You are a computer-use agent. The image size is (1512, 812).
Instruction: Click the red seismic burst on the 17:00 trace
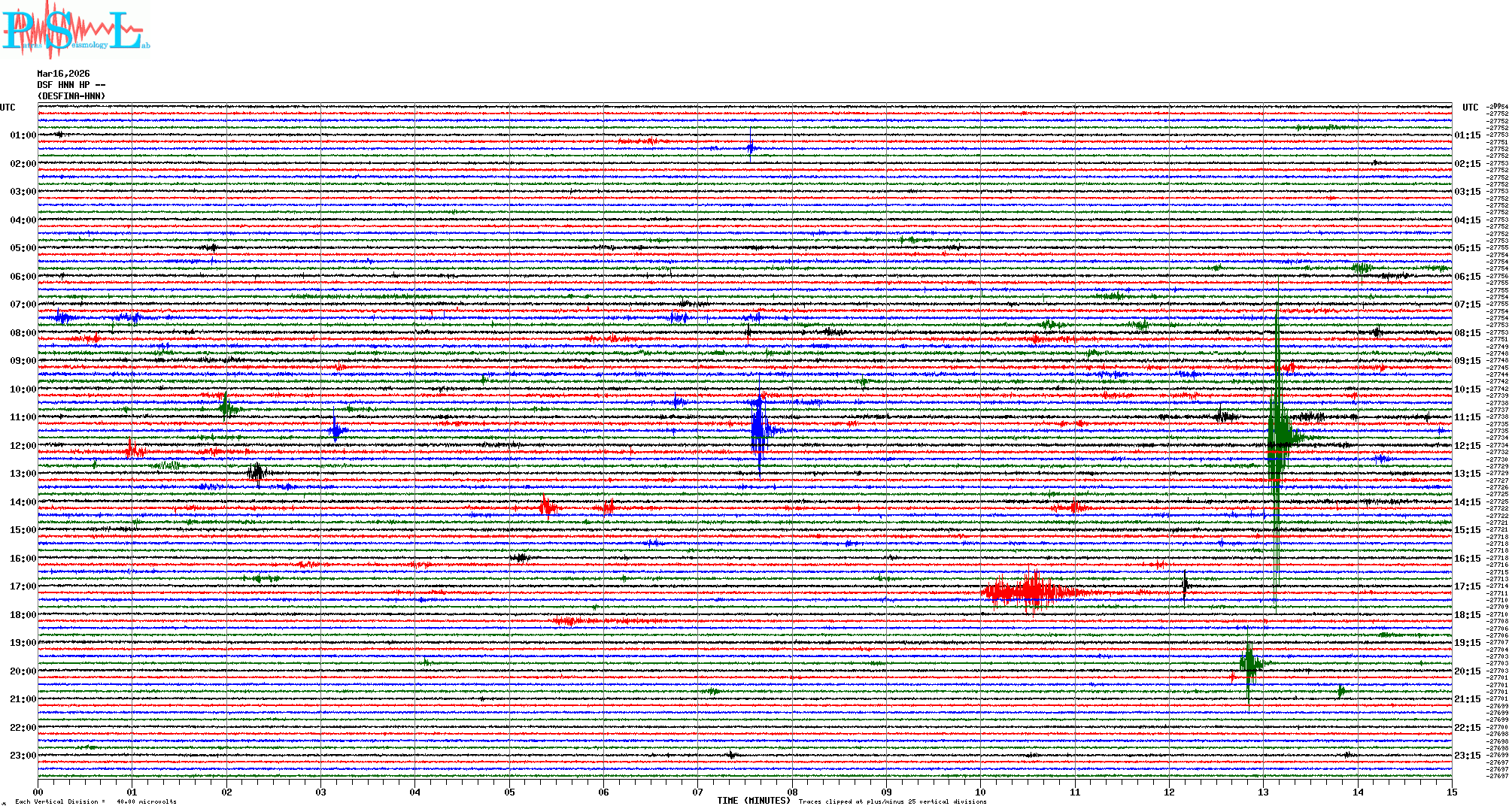[x=1031, y=592]
